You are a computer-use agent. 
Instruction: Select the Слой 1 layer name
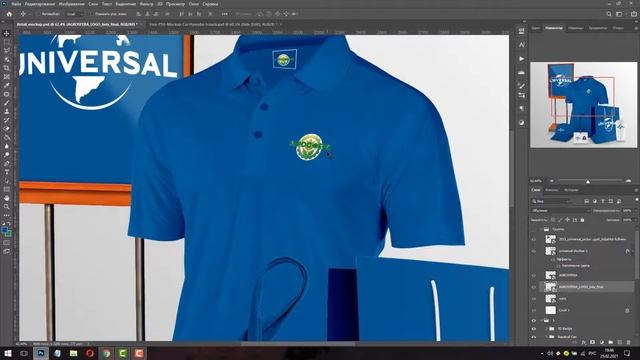coord(564,310)
